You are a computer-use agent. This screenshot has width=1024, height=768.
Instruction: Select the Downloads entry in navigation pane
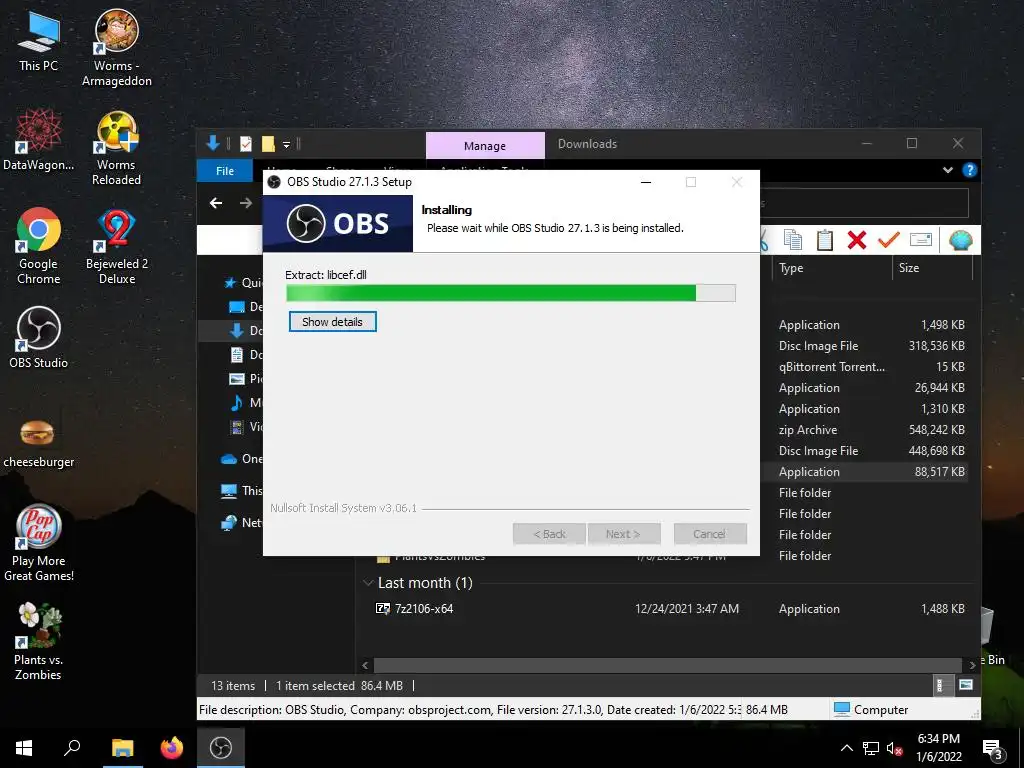pyautogui.click(x=246, y=330)
